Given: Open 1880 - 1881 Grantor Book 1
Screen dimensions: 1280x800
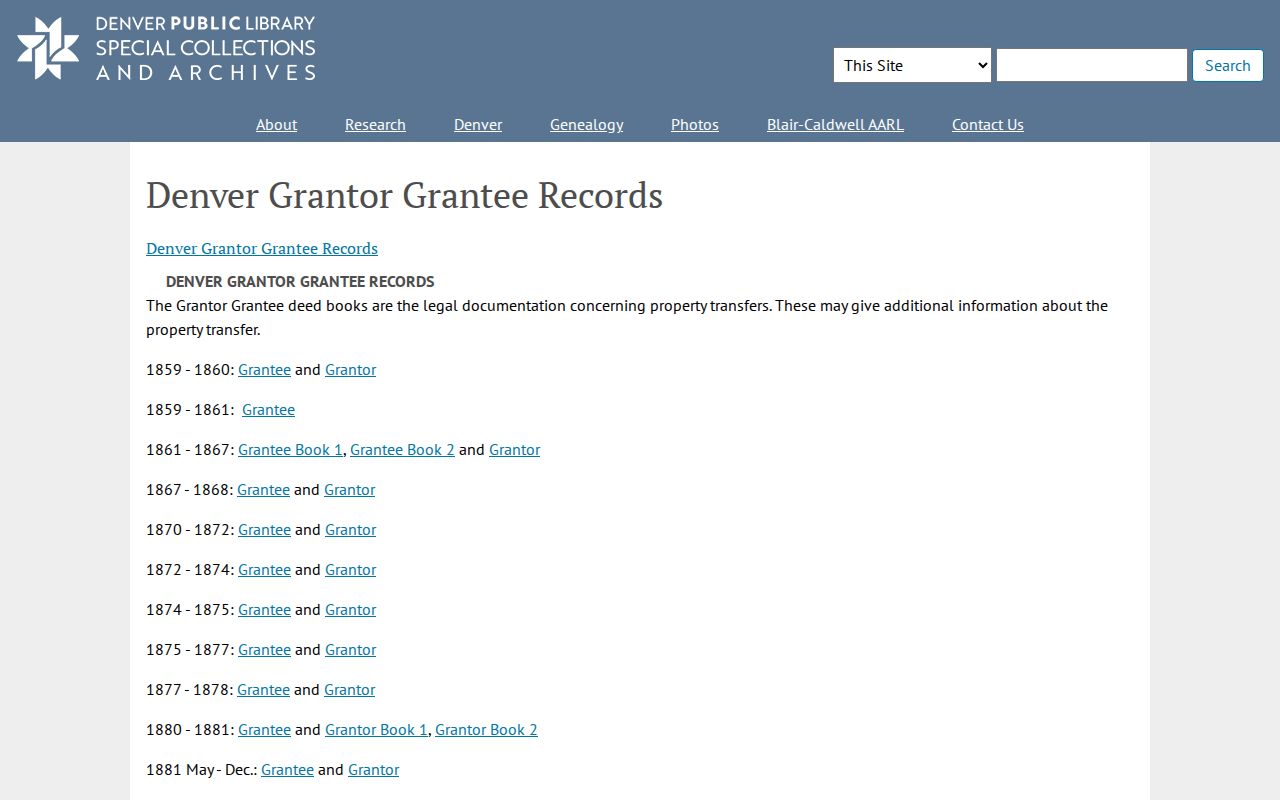Looking at the screenshot, I should pos(376,729).
